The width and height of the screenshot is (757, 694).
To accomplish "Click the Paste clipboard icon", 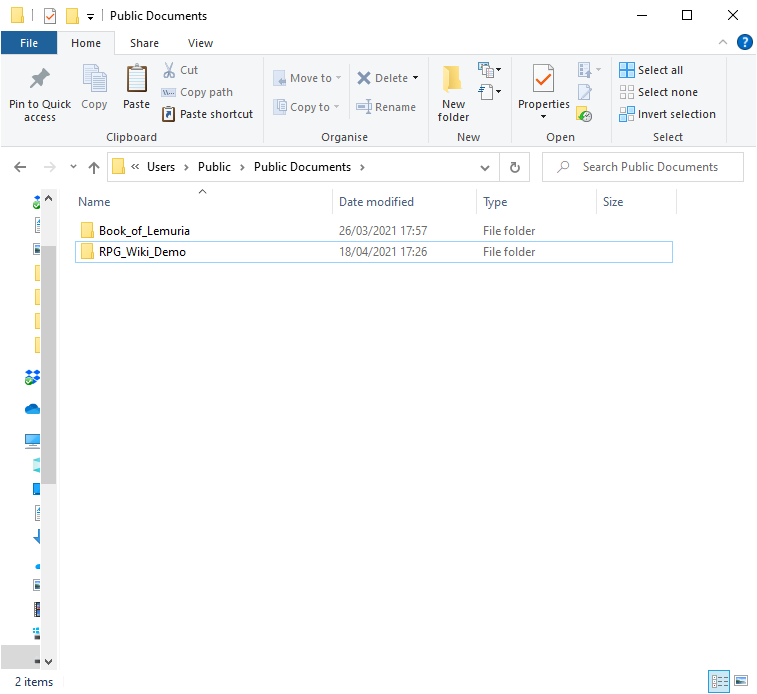I will pos(137,78).
